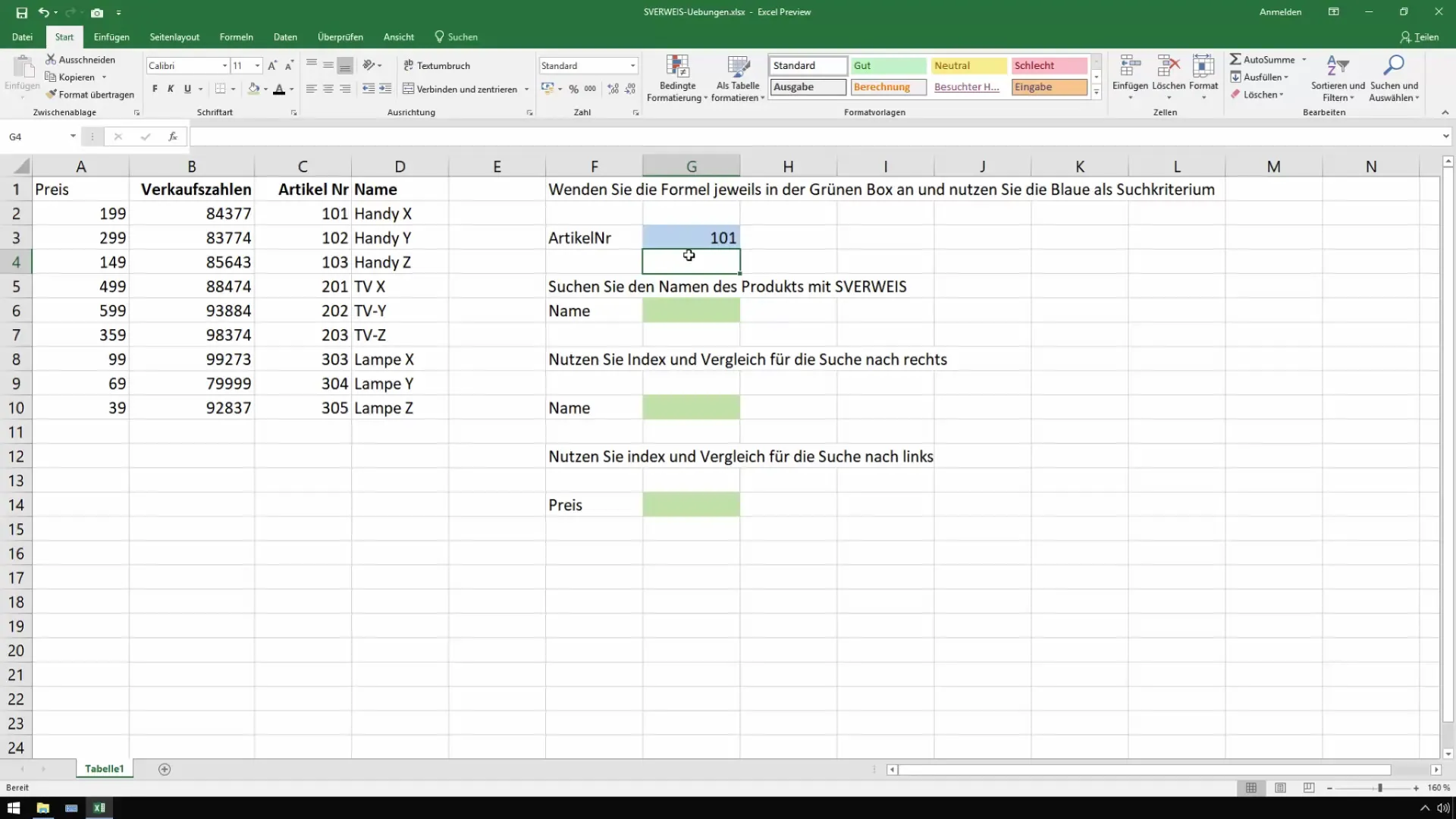Screen dimensions: 1456x819
Task: Expand the formula bar chevron
Action: [1445, 136]
